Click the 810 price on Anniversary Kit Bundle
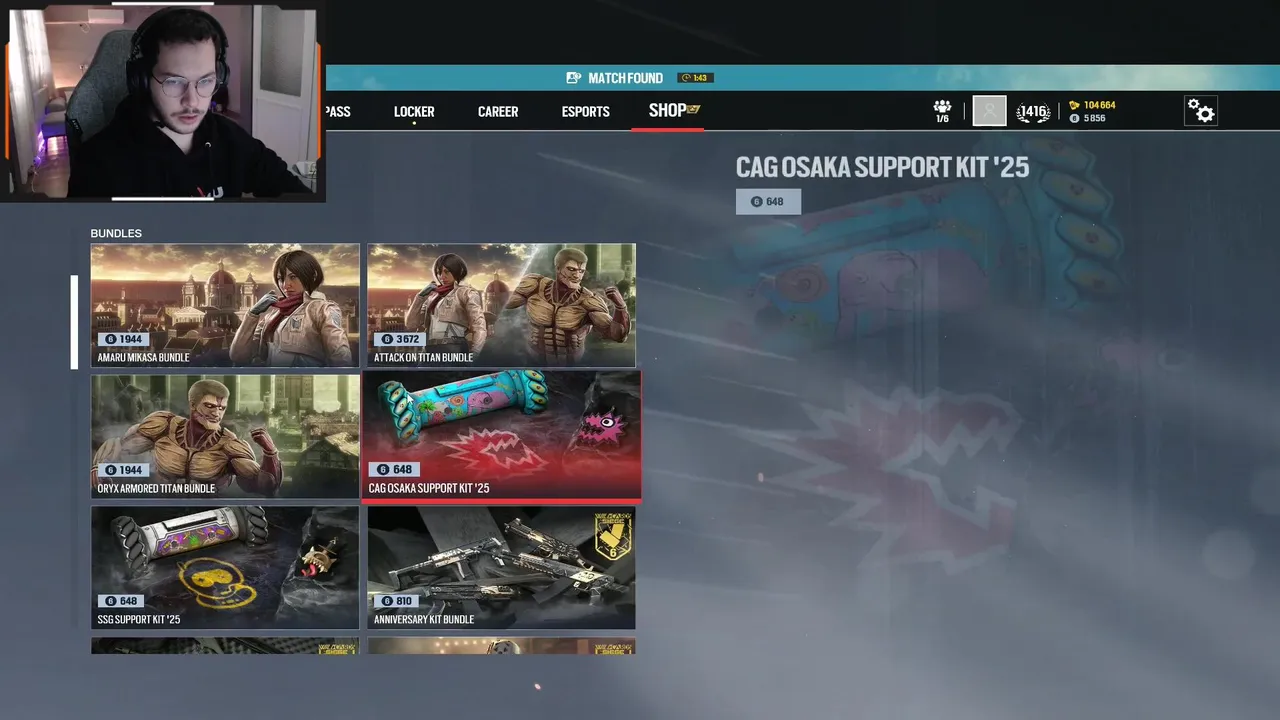This screenshot has width=1280, height=720. pyautogui.click(x=394, y=601)
